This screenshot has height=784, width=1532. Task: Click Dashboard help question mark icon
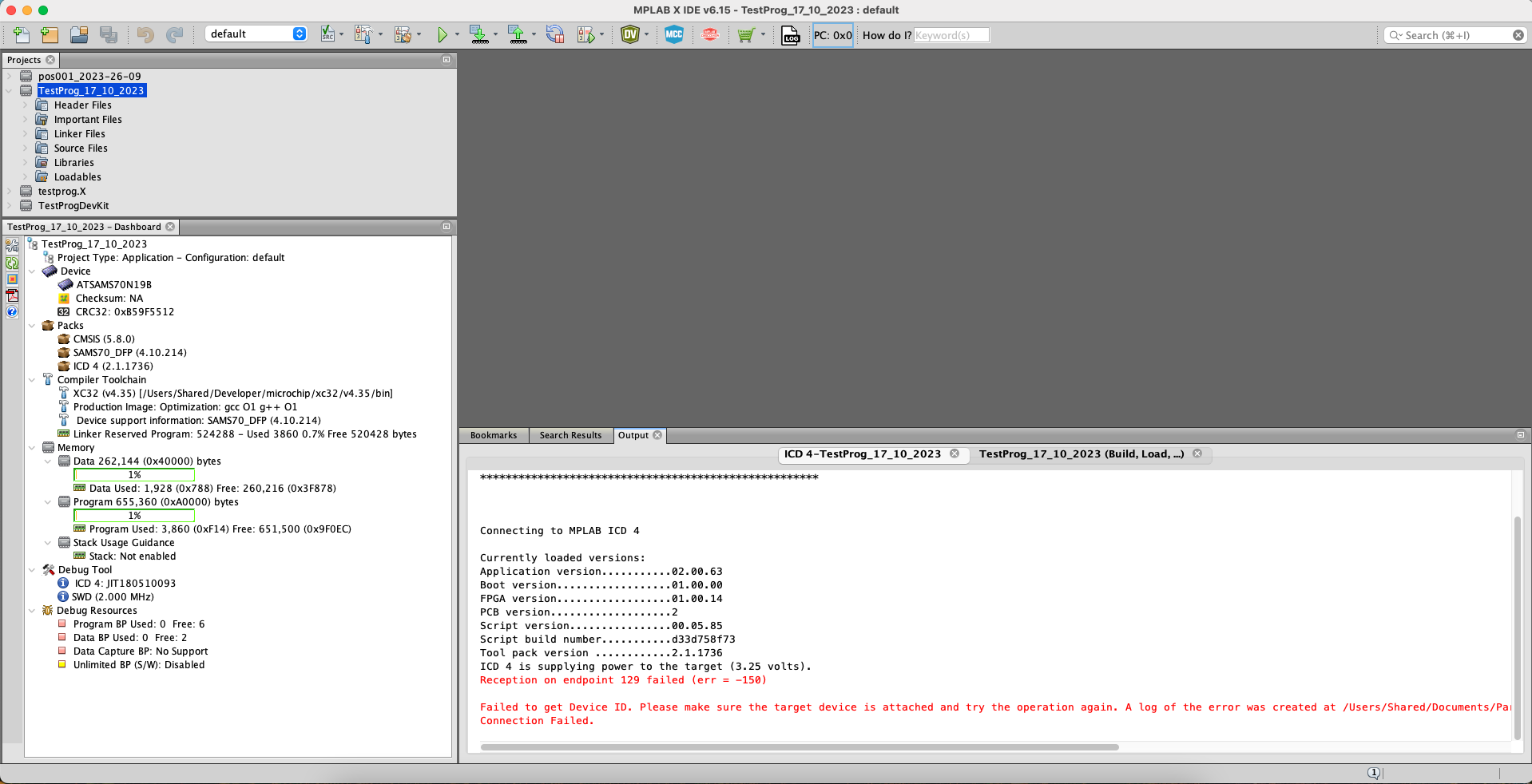point(12,312)
